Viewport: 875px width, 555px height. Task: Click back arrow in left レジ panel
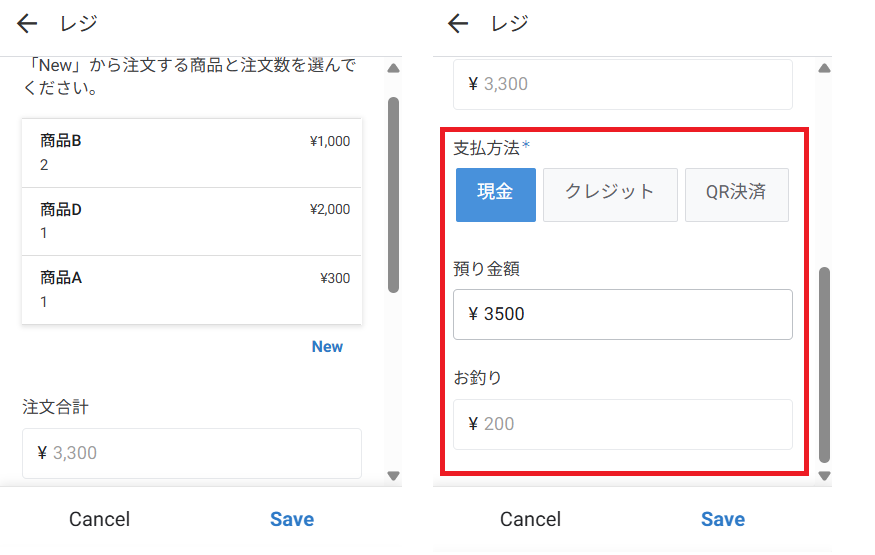[27, 23]
